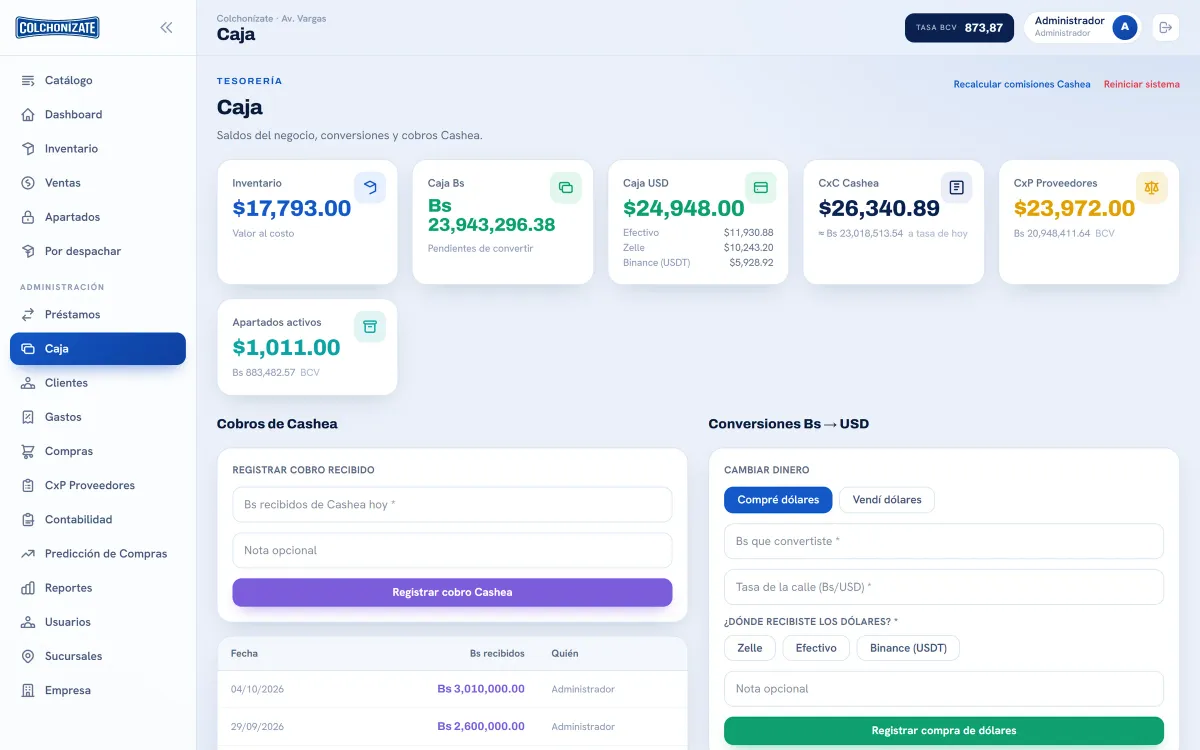1200x750 pixels.
Task: Navigate to Contabilidad
Action: pyautogui.click(x=98, y=519)
